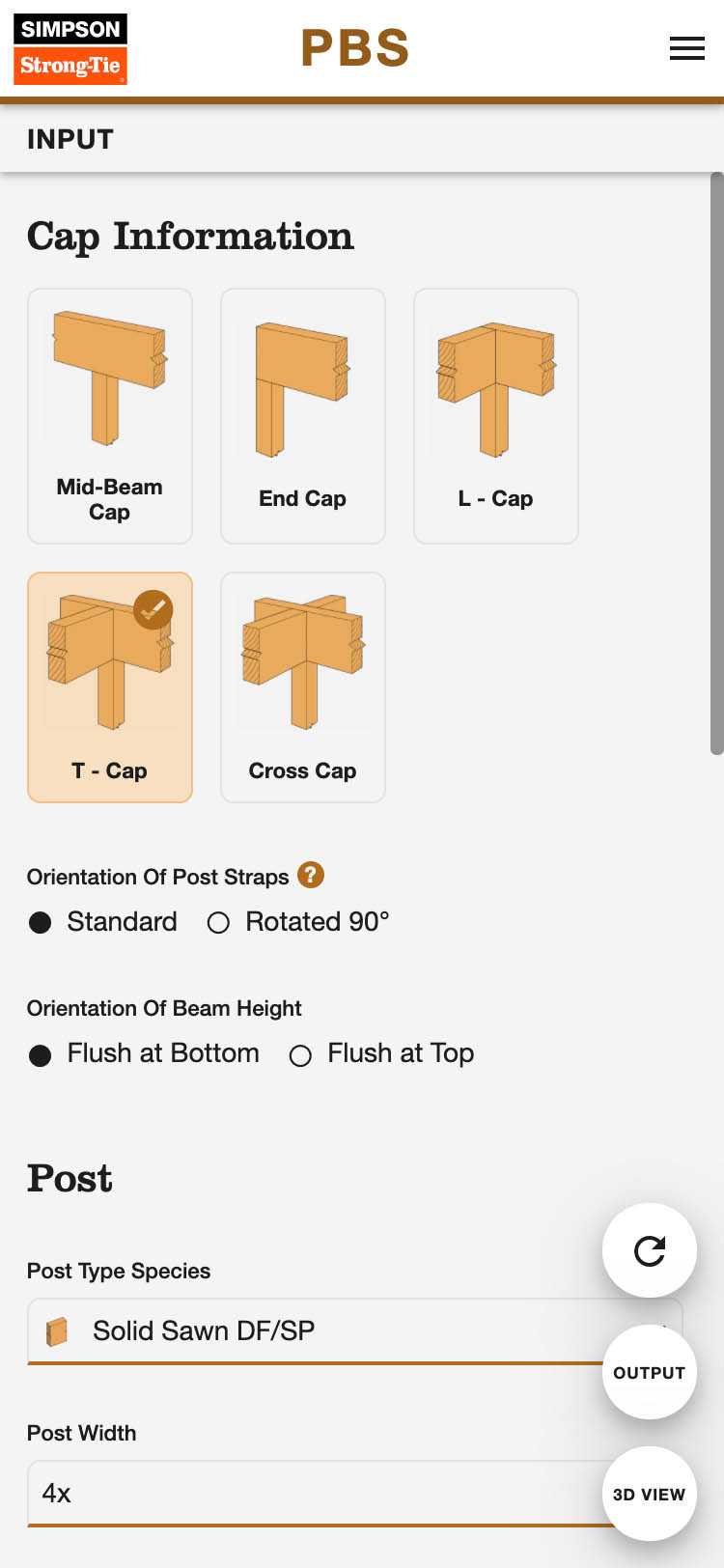The width and height of the screenshot is (724, 1568).
Task: Select the L - Cap option
Action: point(496,416)
